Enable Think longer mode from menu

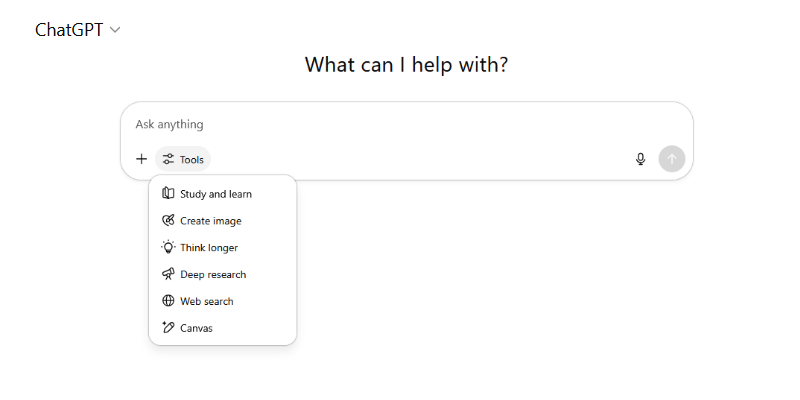click(x=209, y=247)
